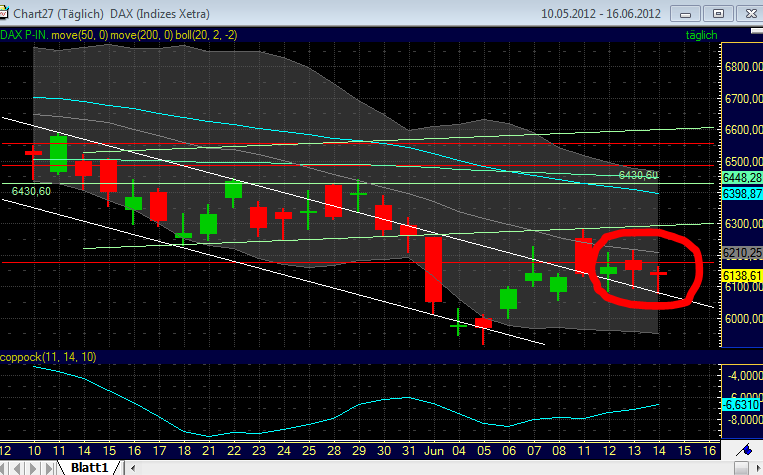Click the horizontal scrollbar thumb
This screenshot has width=763, height=475.
coord(741,469)
